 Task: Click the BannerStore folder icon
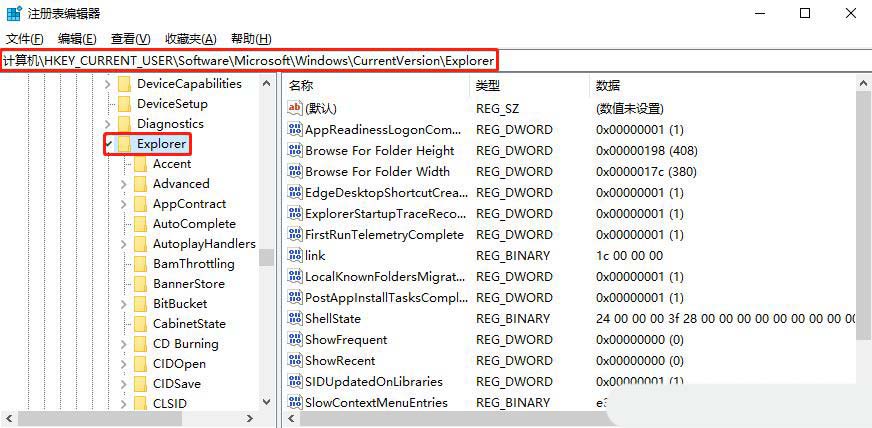point(140,284)
